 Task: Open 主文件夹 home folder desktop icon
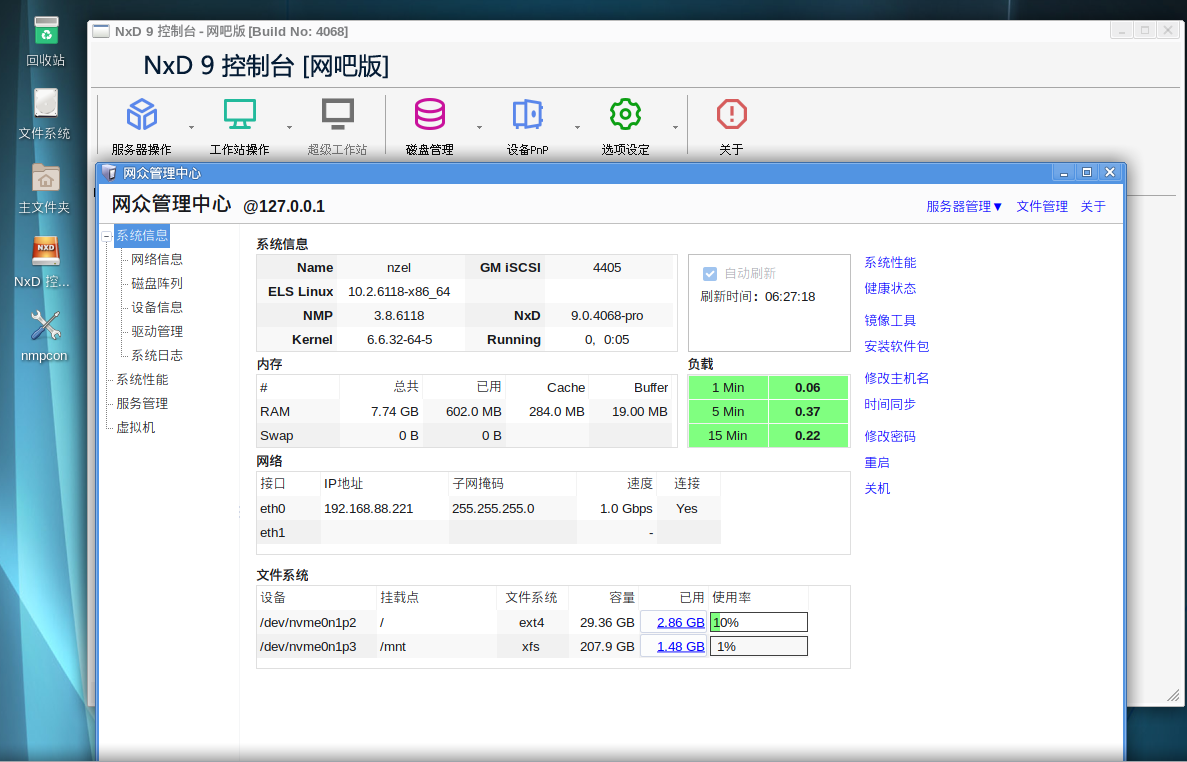45,179
